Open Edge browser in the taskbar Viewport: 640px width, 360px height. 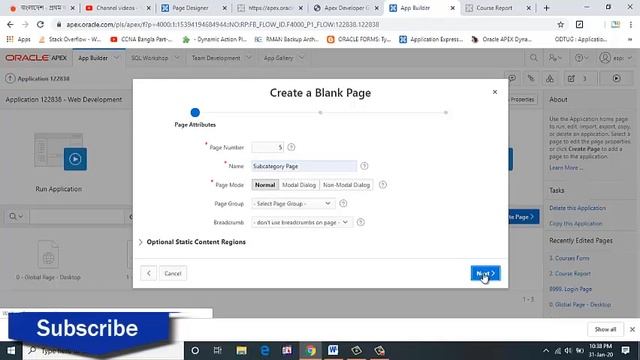(264, 350)
